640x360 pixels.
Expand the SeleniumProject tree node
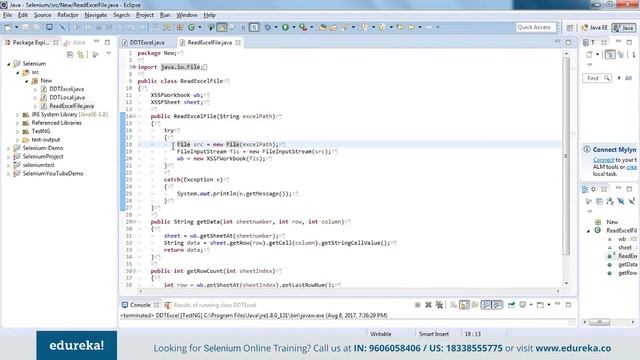pyautogui.click(x=9, y=157)
